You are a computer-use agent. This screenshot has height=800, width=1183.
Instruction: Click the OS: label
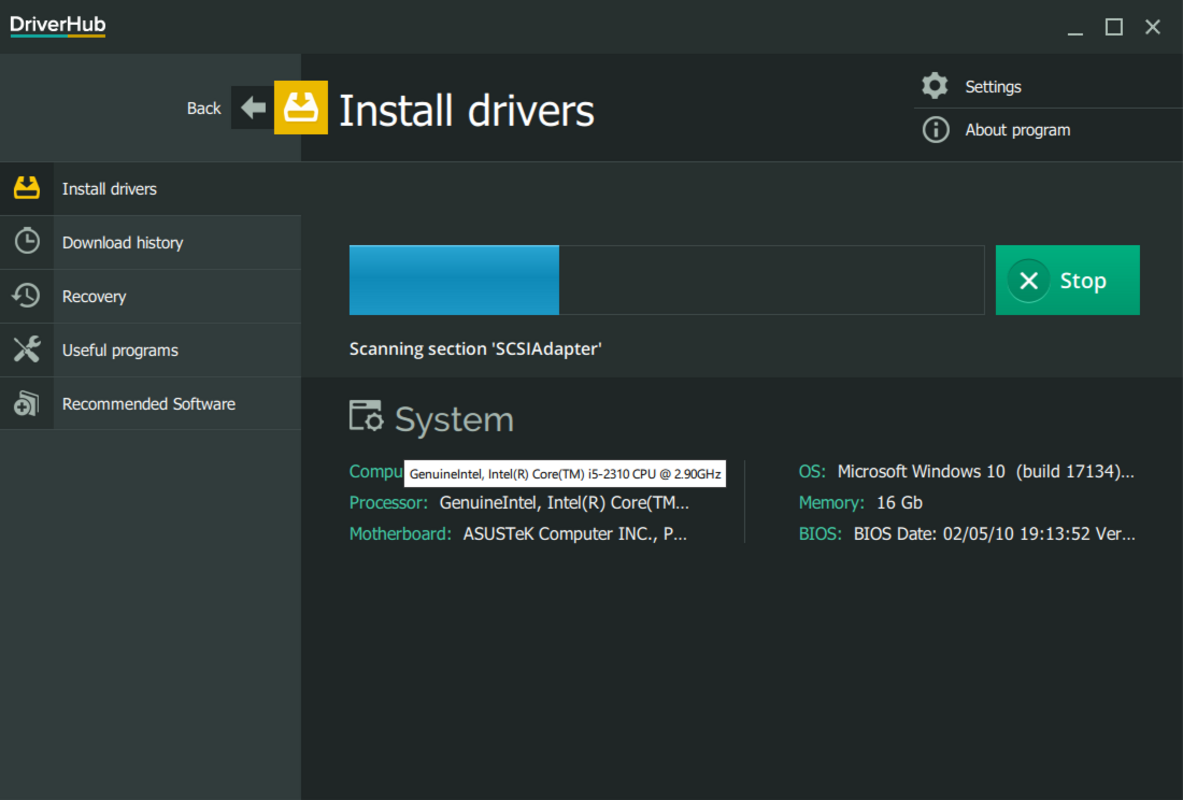[x=812, y=472]
